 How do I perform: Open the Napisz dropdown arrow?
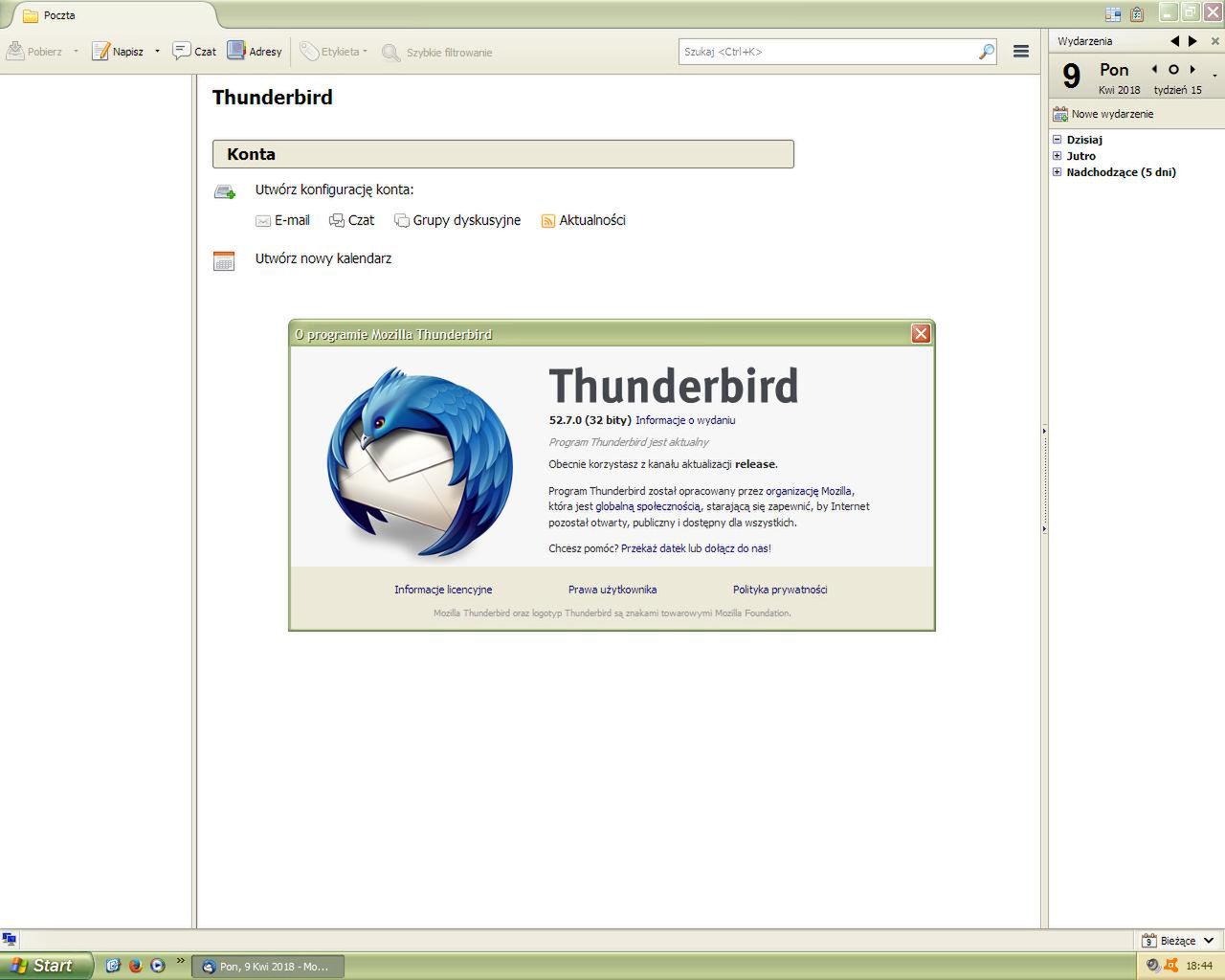click(157, 52)
